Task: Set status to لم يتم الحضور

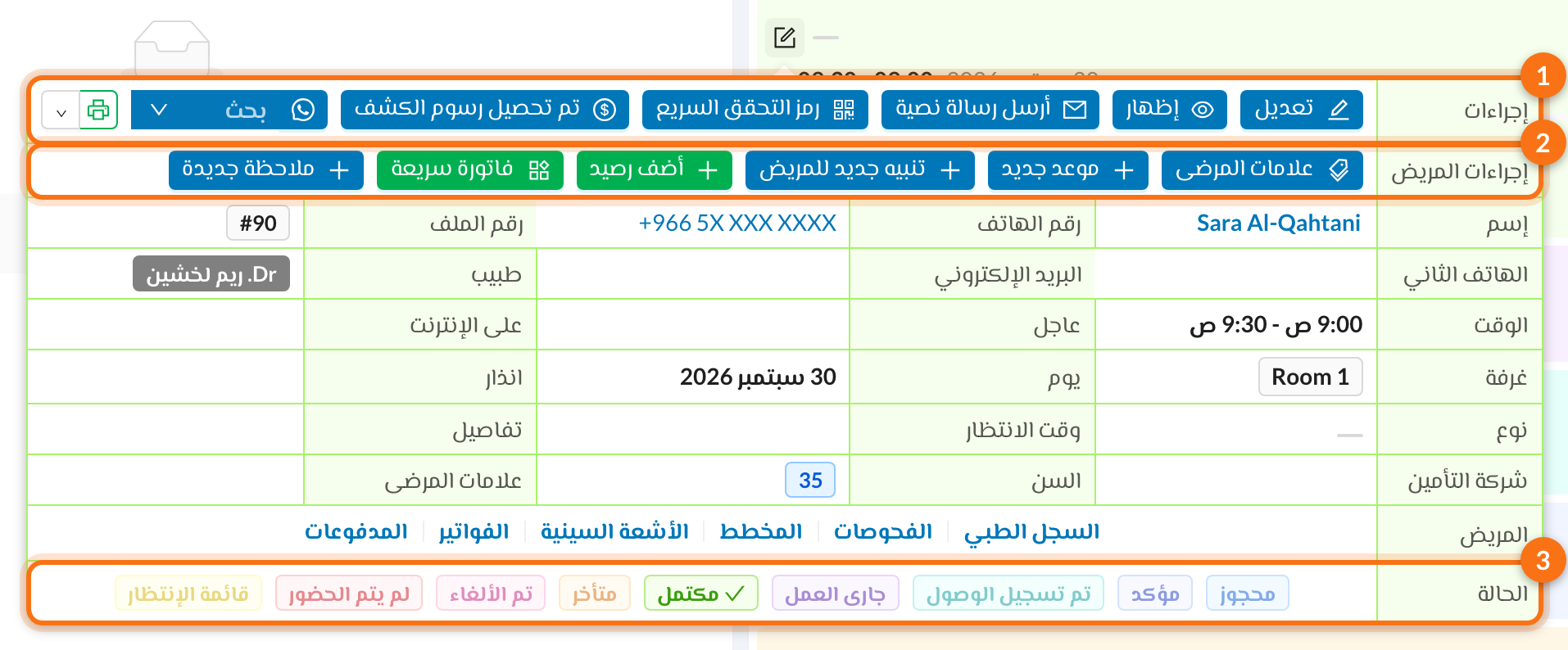Action: coord(349,594)
